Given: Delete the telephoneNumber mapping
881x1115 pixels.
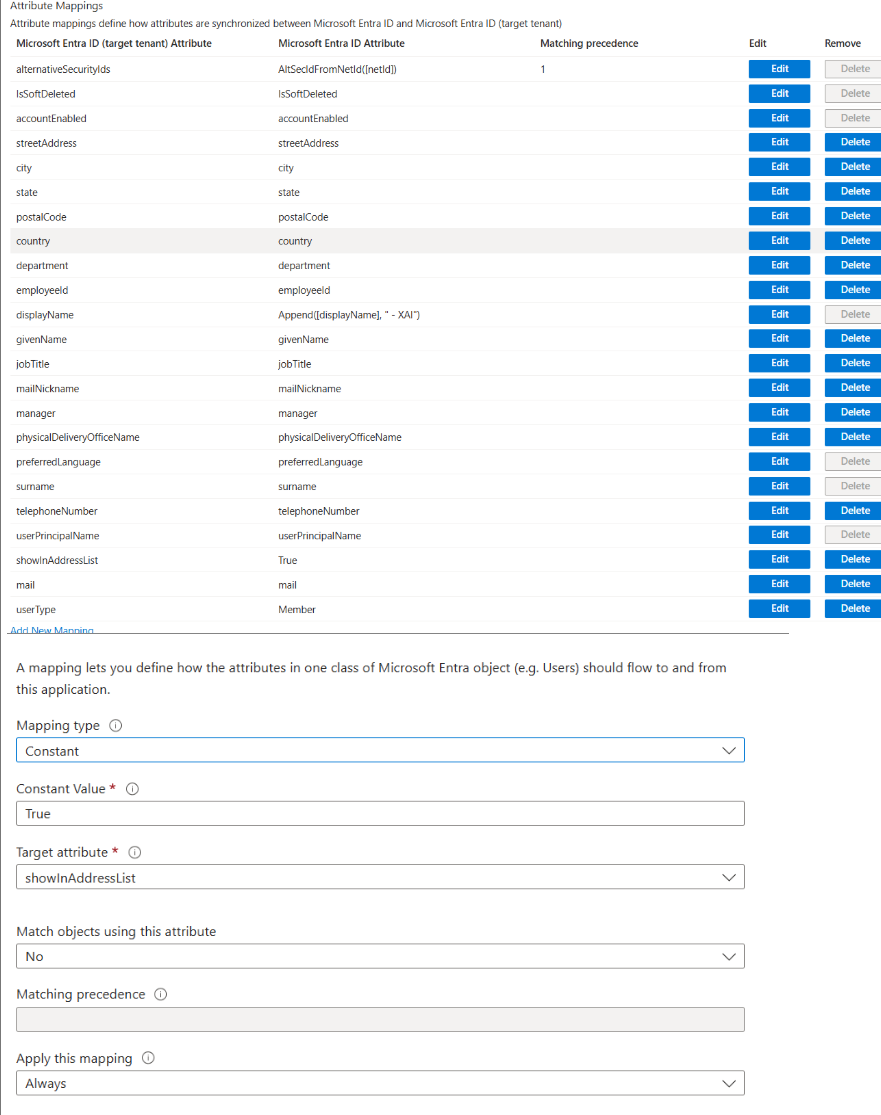Looking at the screenshot, I should tap(855, 511).
